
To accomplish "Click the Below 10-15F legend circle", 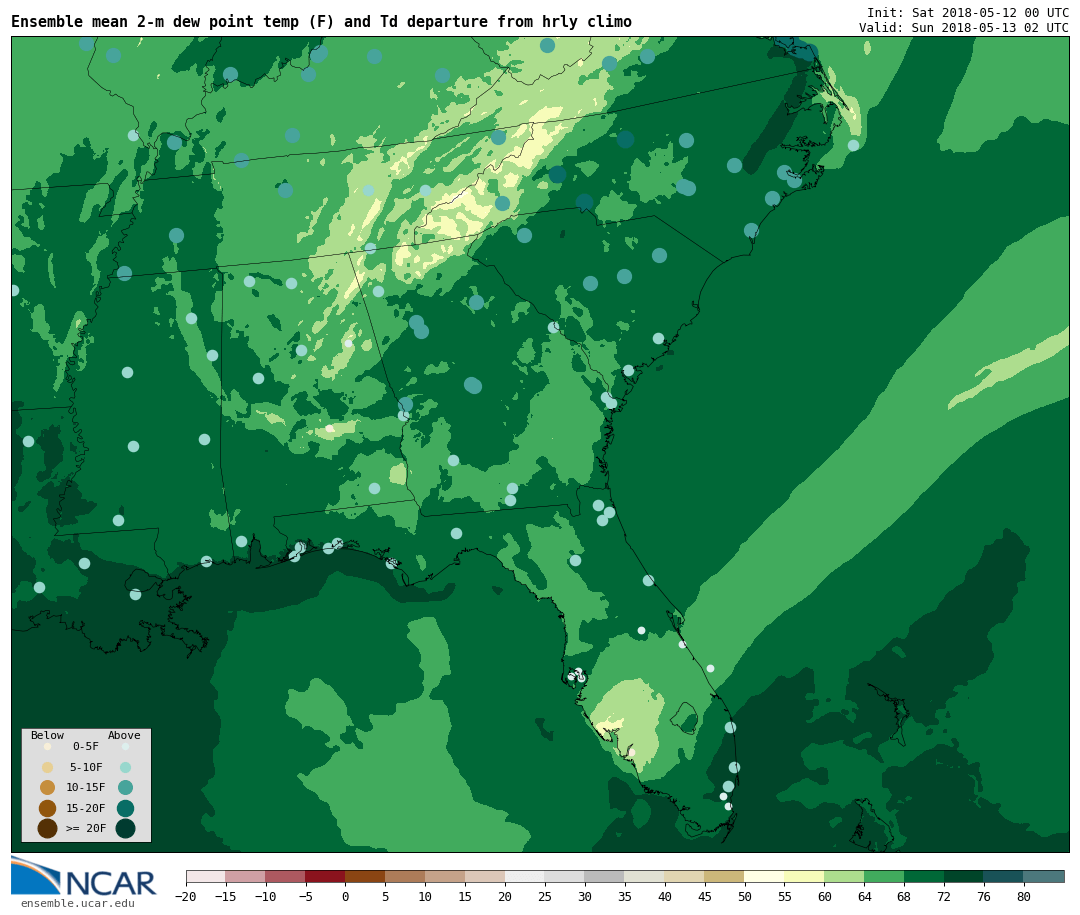I will pos(48,788).
